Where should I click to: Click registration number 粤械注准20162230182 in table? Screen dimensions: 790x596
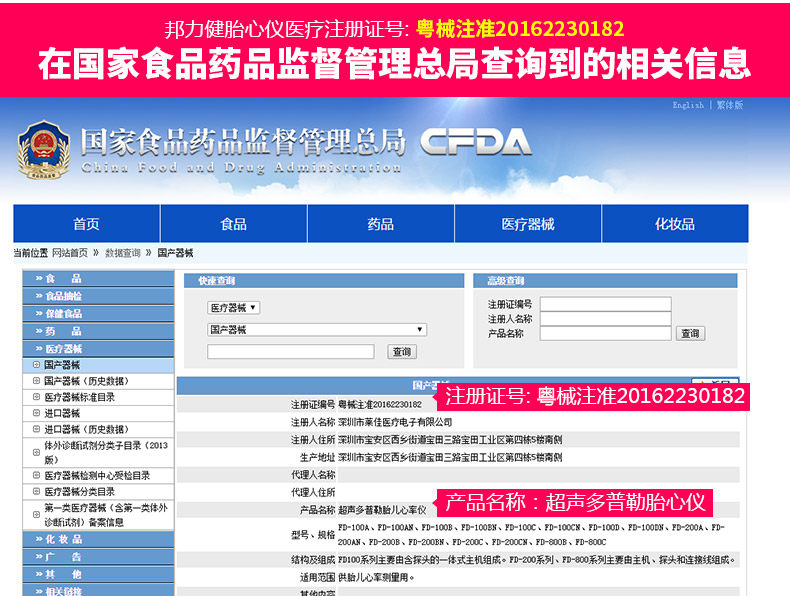click(x=380, y=405)
